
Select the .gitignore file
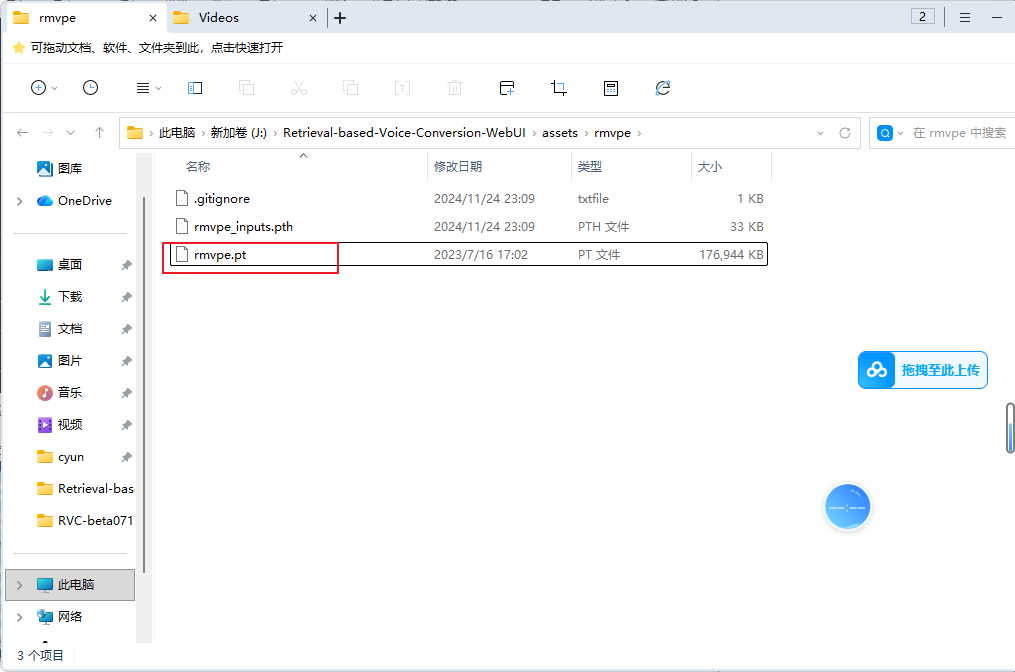(x=469, y=198)
